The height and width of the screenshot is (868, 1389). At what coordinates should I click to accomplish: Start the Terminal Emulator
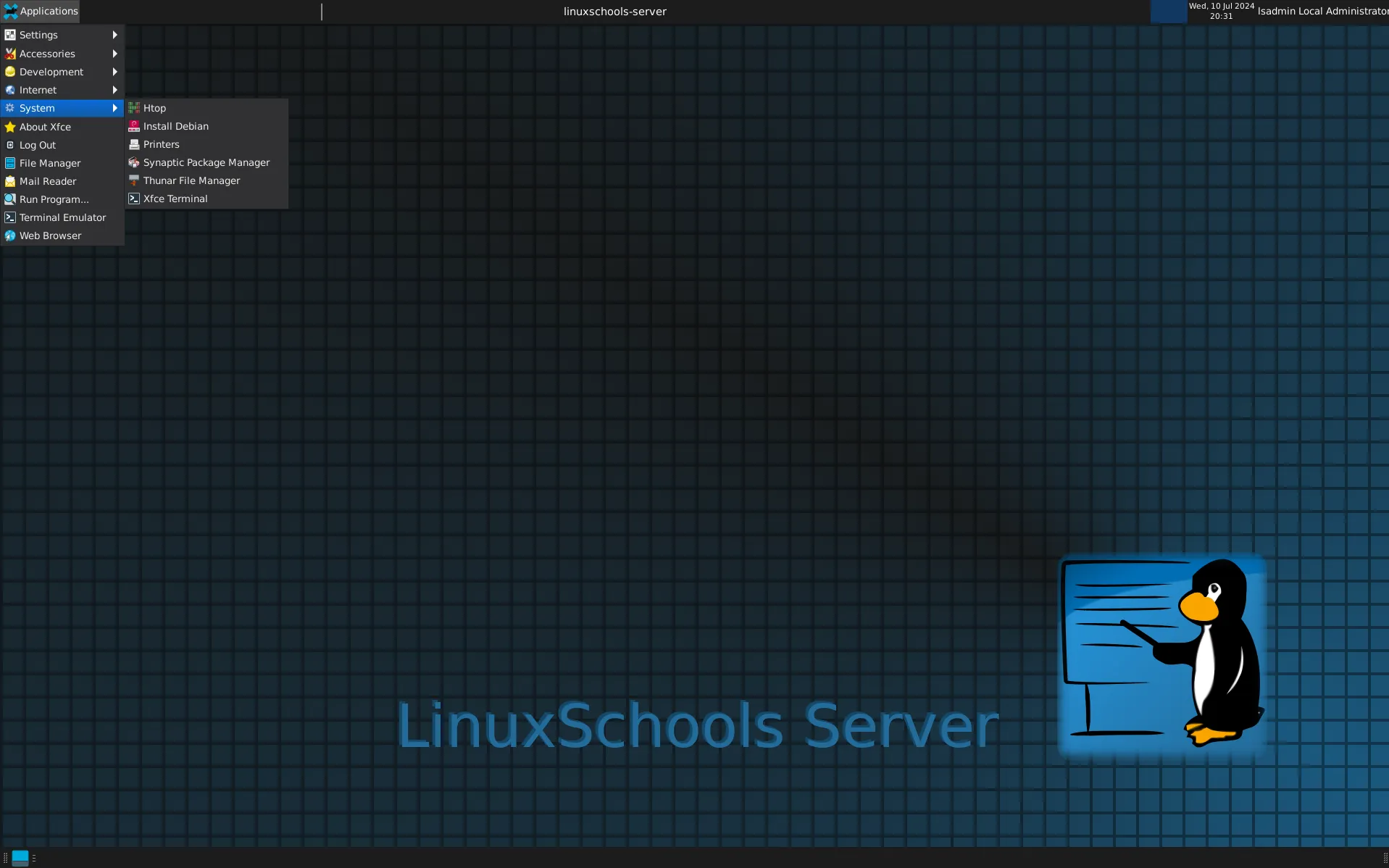click(62, 217)
